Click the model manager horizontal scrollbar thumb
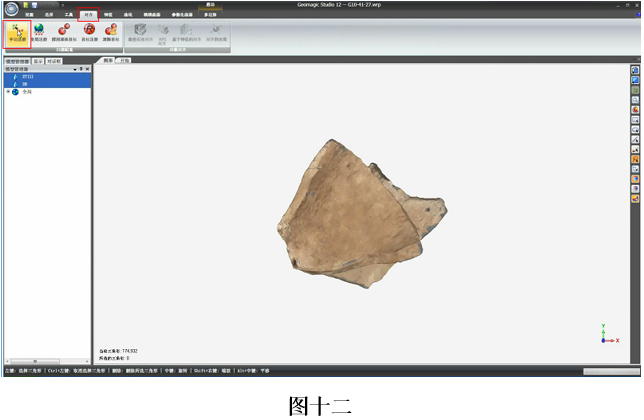 pos(35,362)
